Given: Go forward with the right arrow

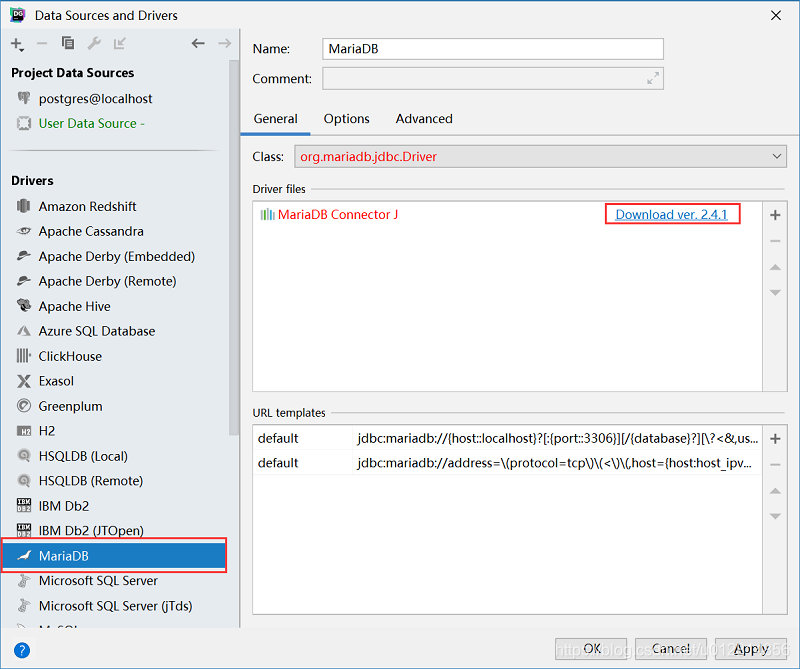Looking at the screenshot, I should click(224, 43).
